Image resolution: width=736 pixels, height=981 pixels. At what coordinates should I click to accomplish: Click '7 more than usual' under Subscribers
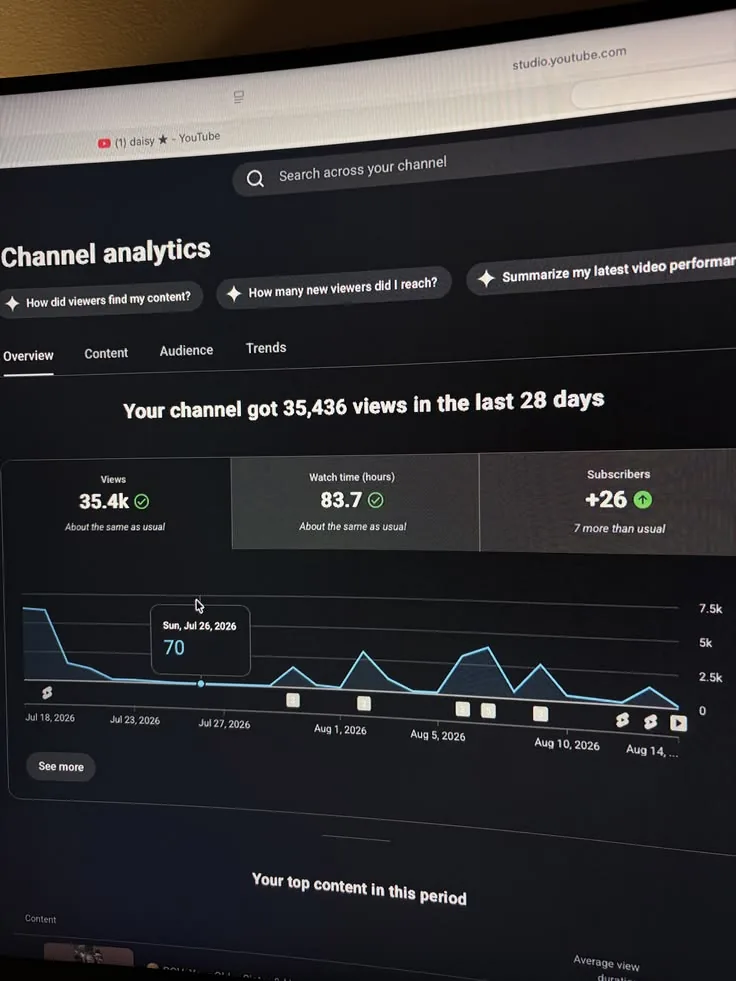620,529
